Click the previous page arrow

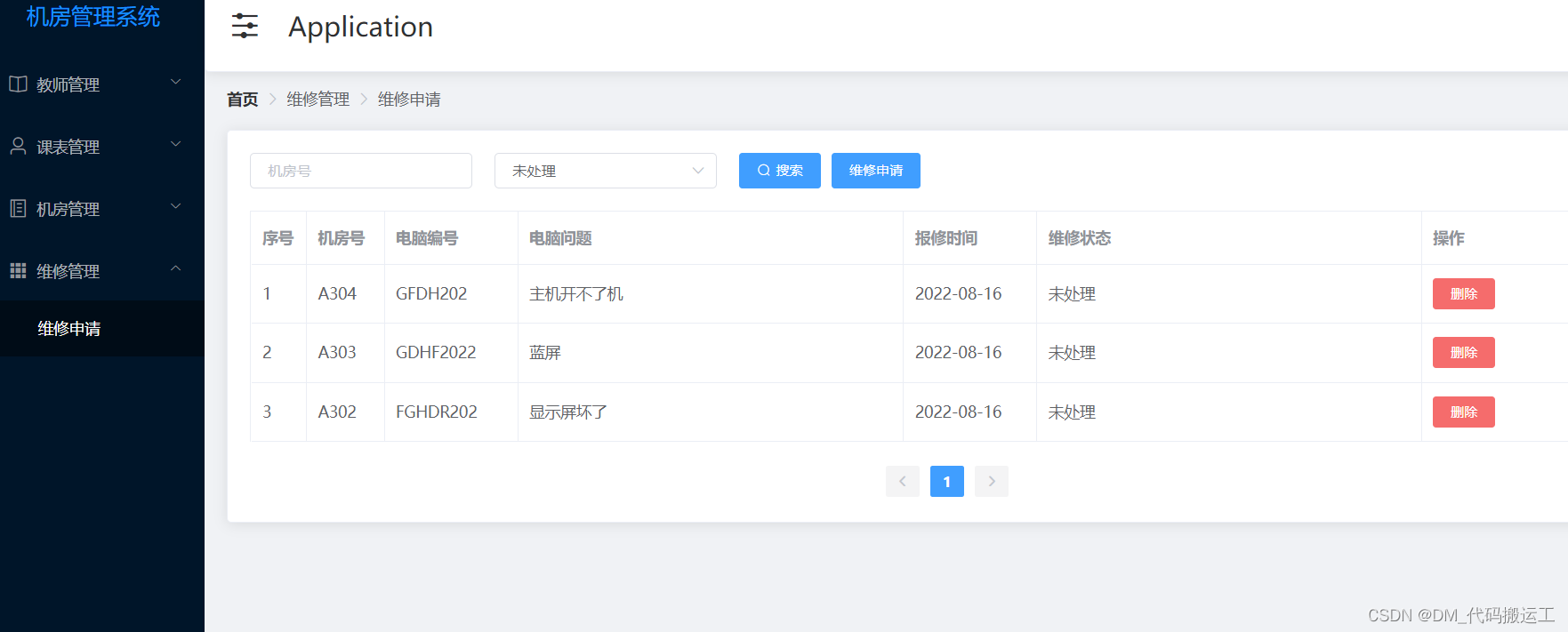point(903,482)
